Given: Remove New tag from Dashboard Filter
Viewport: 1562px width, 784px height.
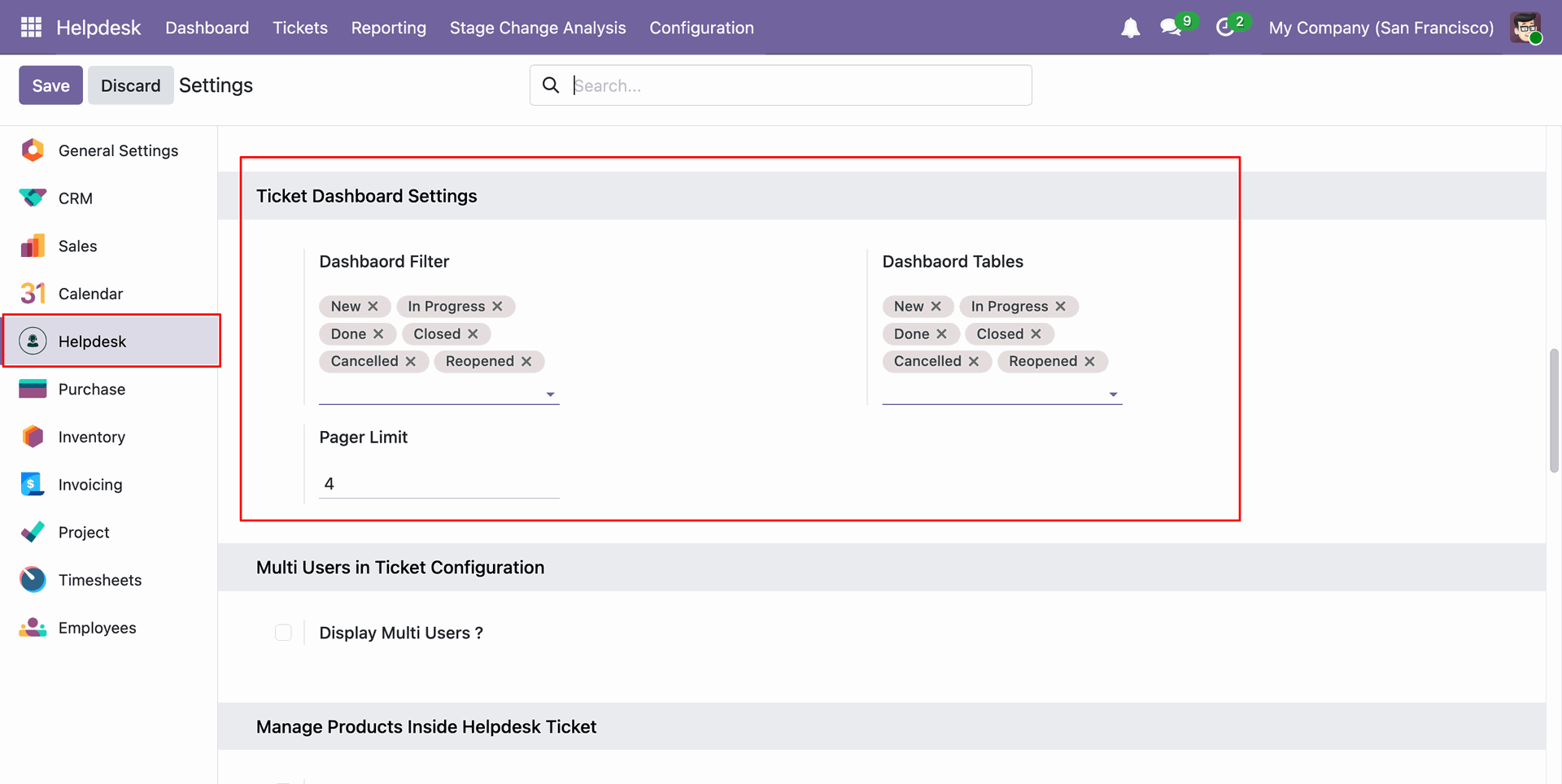Looking at the screenshot, I should pyautogui.click(x=373, y=307).
